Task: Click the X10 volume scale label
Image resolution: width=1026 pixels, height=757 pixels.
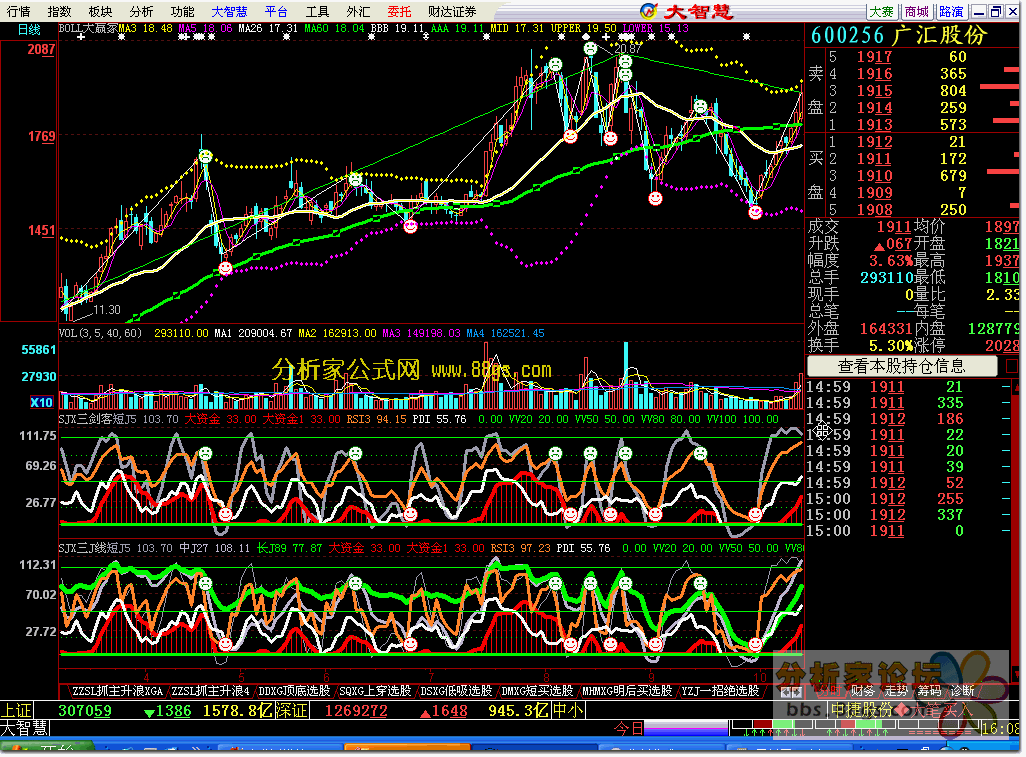Action: (x=41, y=402)
